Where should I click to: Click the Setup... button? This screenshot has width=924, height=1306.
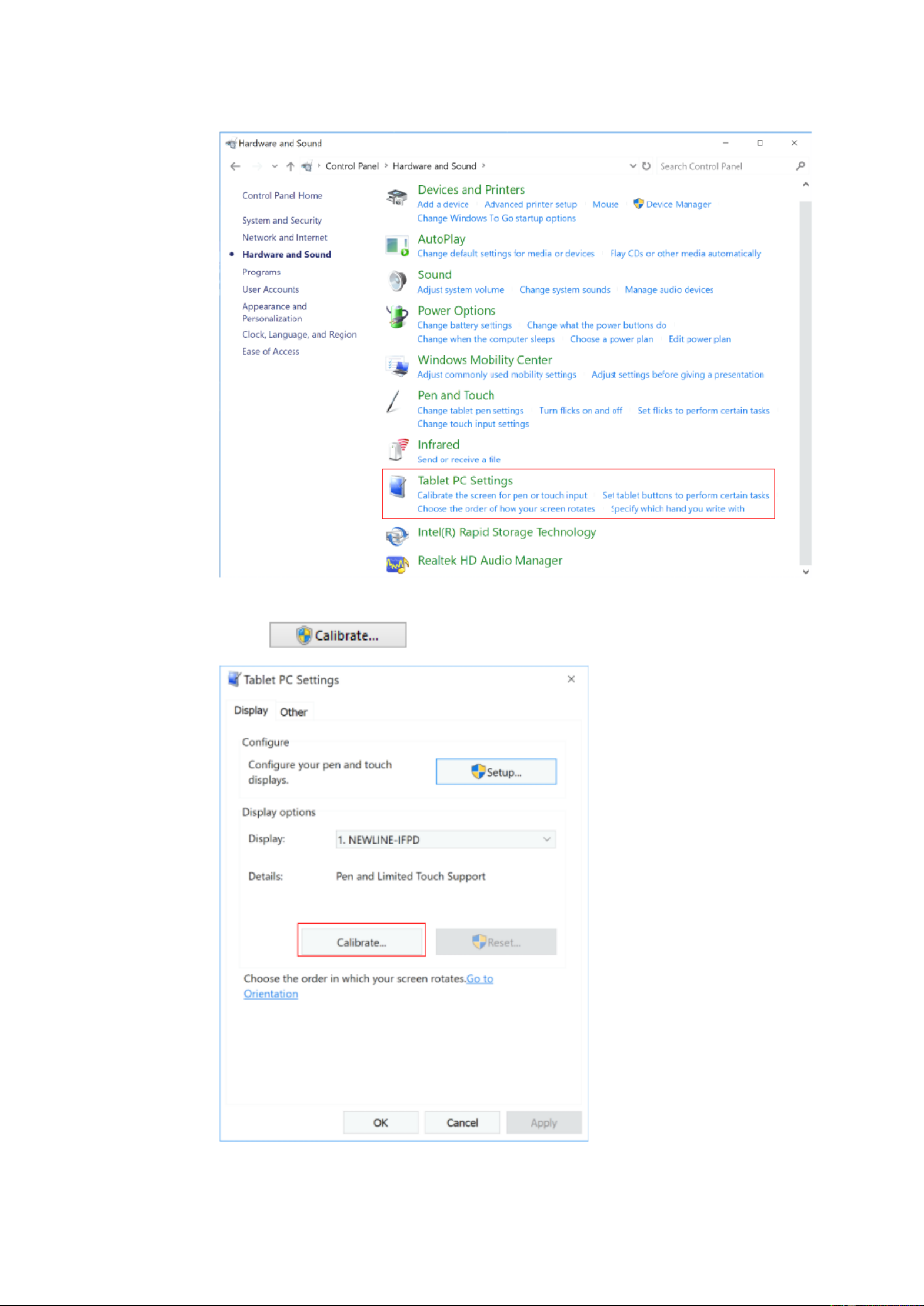coord(496,772)
